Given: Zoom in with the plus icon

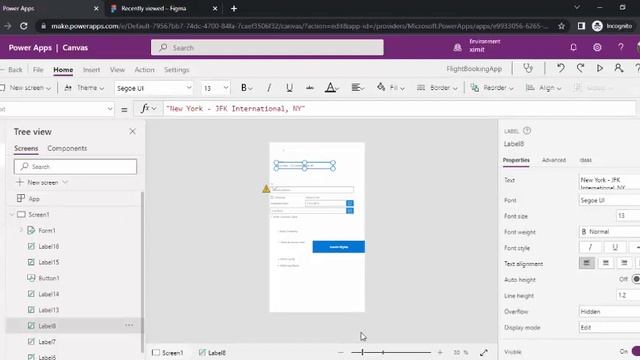Looking at the screenshot, I should pyautogui.click(x=440, y=352).
